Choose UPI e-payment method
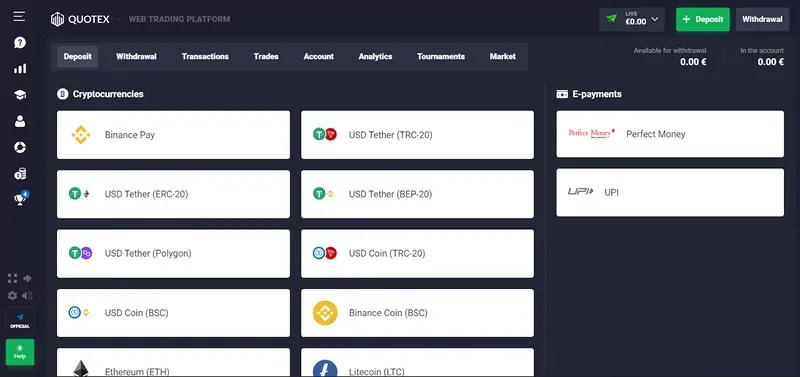 (x=670, y=192)
